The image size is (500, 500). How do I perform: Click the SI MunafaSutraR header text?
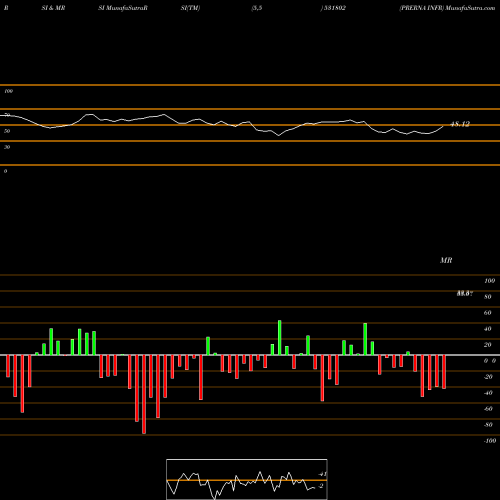pyautogui.click(x=123, y=8)
